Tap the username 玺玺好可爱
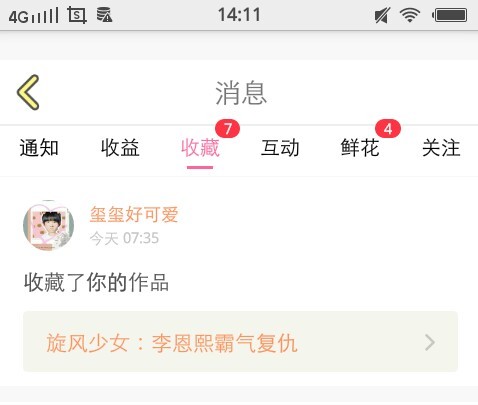478x405 pixels. tap(134, 214)
